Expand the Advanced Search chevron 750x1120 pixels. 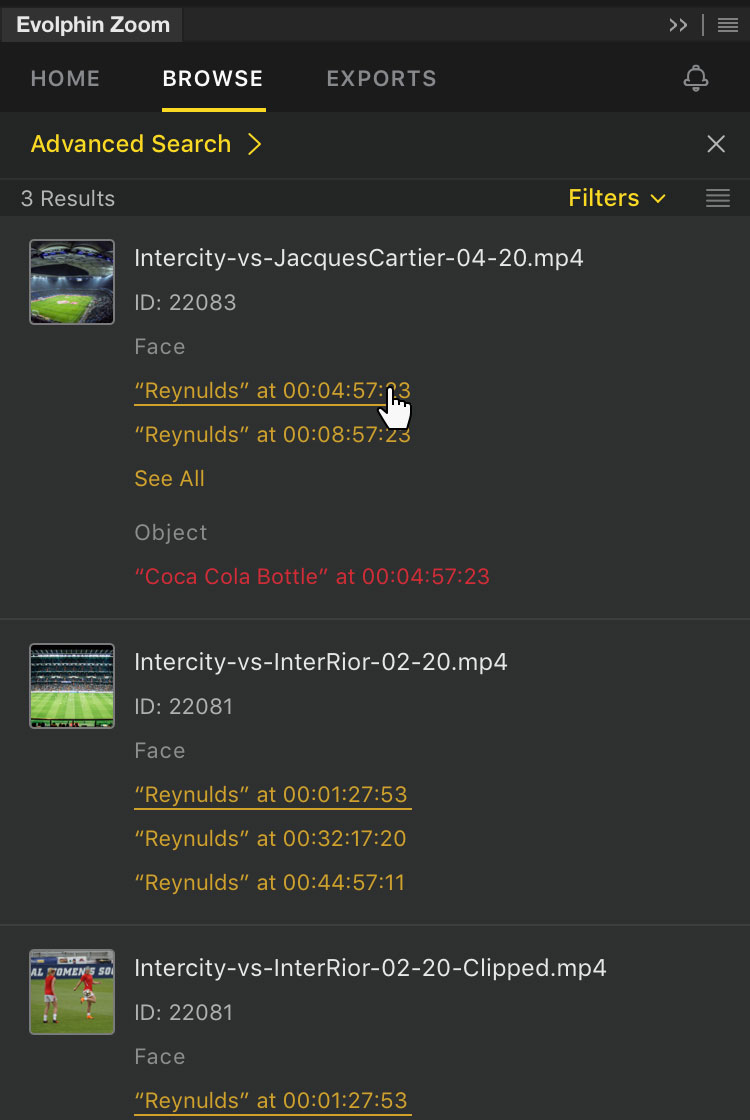click(x=255, y=144)
